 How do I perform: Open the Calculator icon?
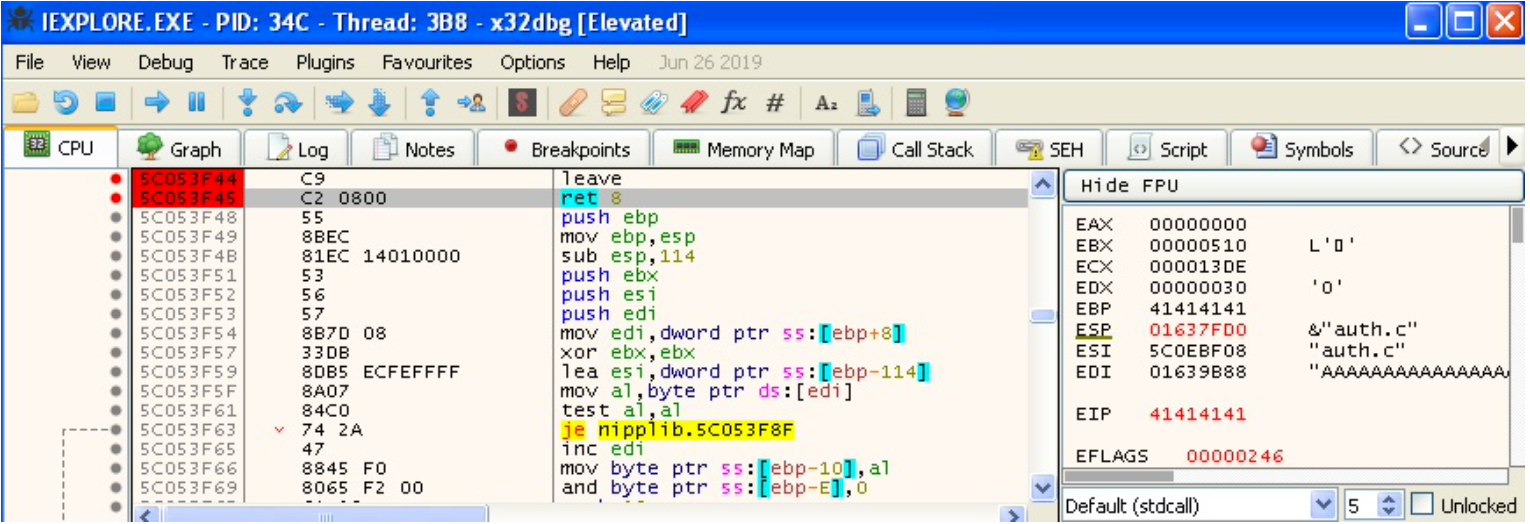(916, 102)
